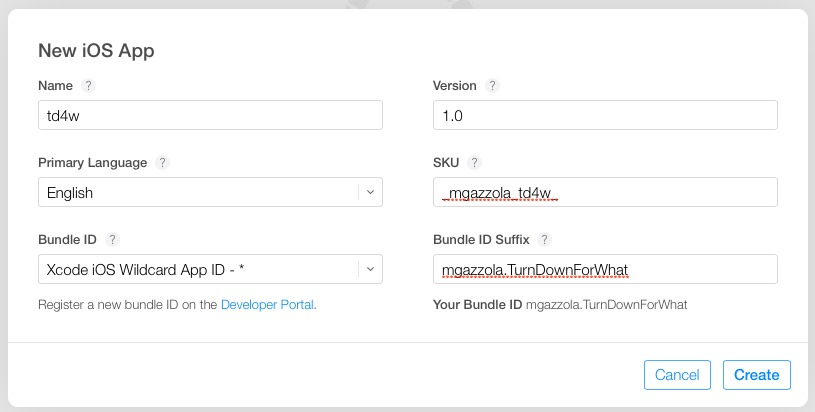Open the Bundle ID help tooltip icon
The image size is (815, 412).
(x=113, y=240)
